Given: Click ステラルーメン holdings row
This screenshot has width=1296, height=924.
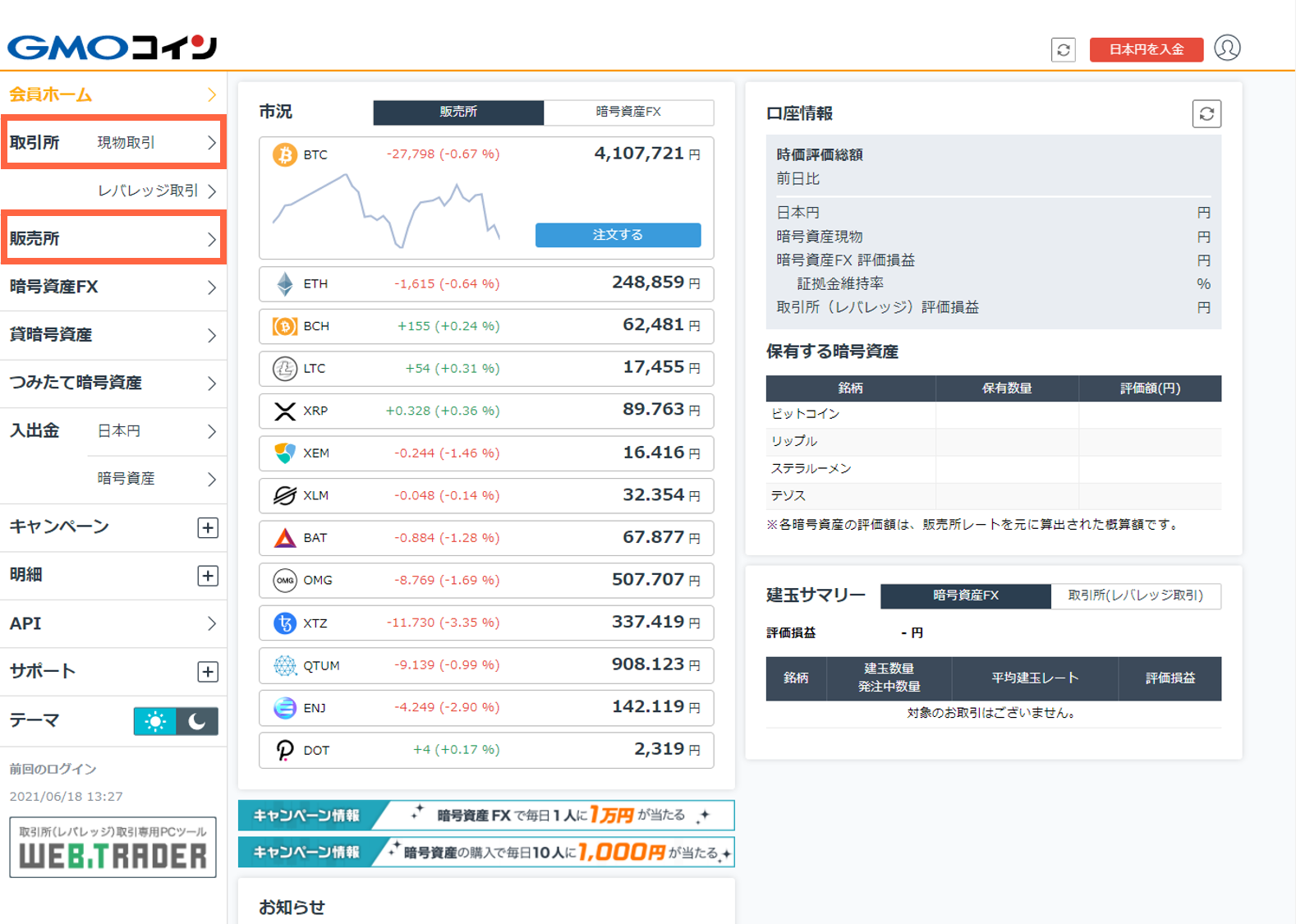Looking at the screenshot, I should [993, 468].
